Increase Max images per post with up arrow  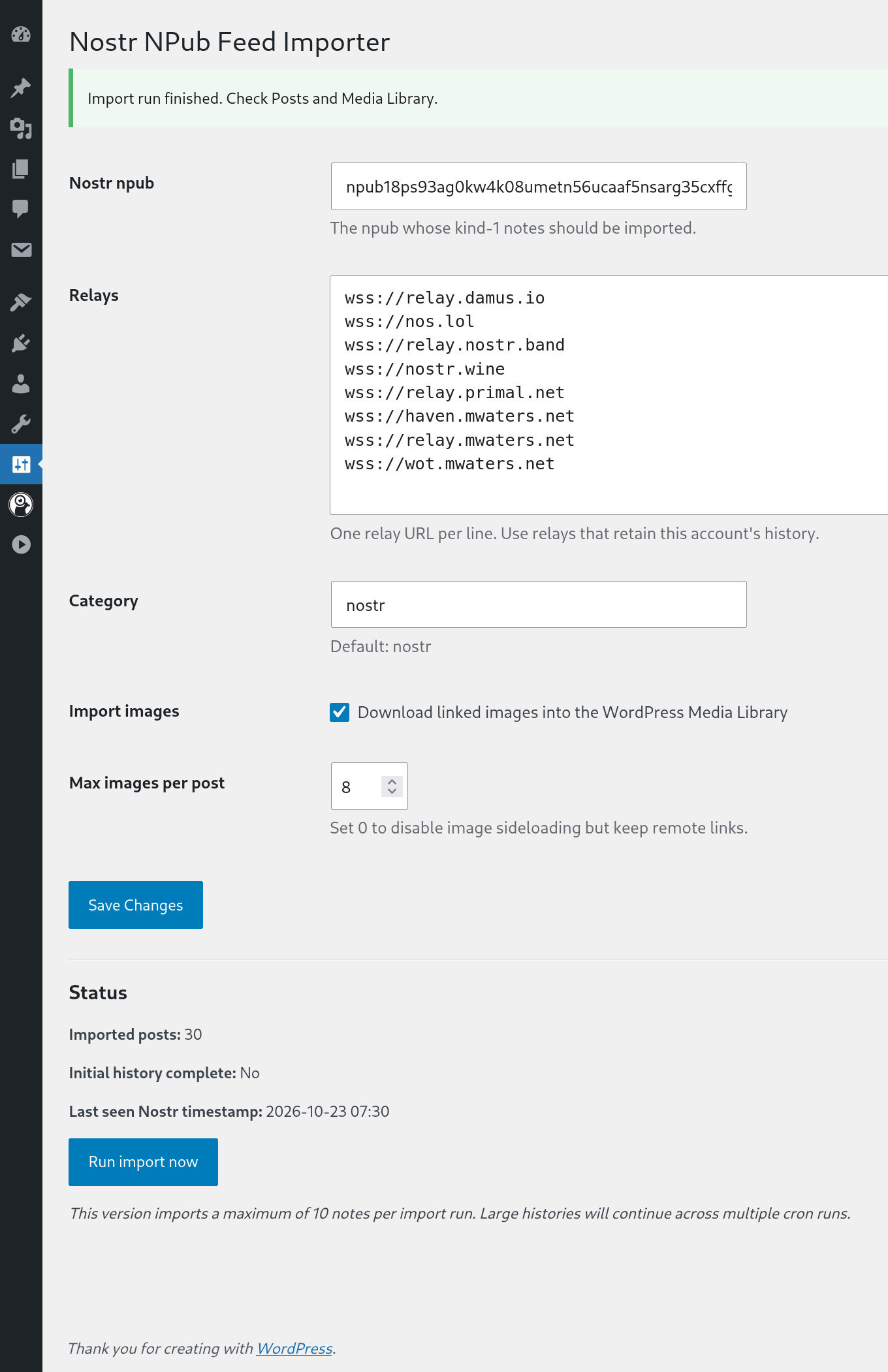(392, 781)
